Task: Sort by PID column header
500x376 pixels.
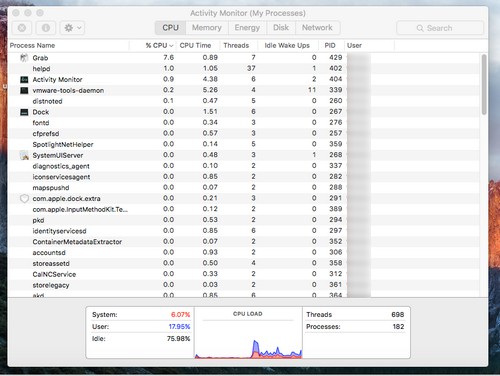Action: pyautogui.click(x=330, y=45)
